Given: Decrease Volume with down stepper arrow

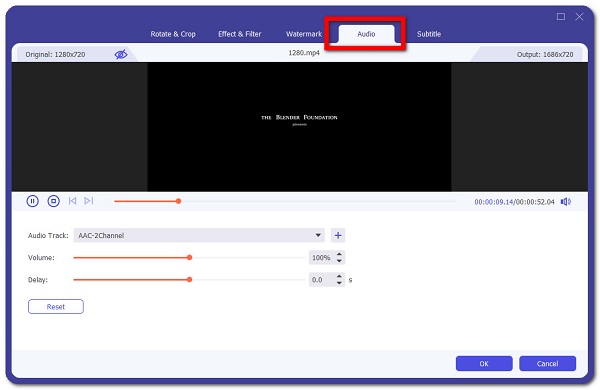Looking at the screenshot, I should [x=339, y=261].
